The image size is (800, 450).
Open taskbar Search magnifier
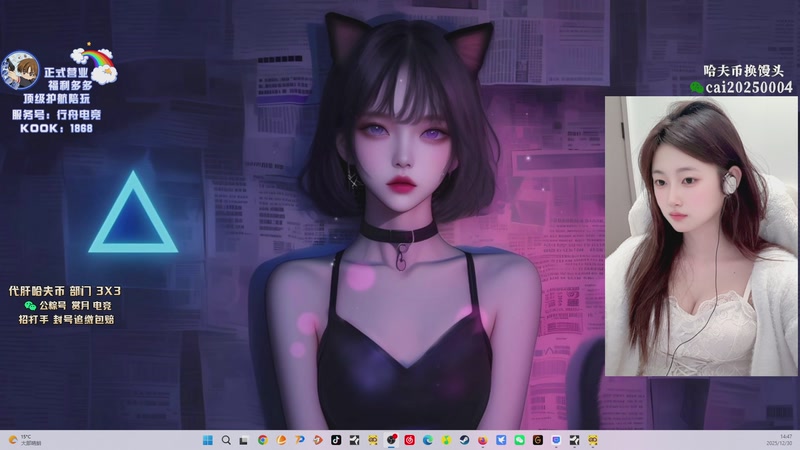pos(226,440)
